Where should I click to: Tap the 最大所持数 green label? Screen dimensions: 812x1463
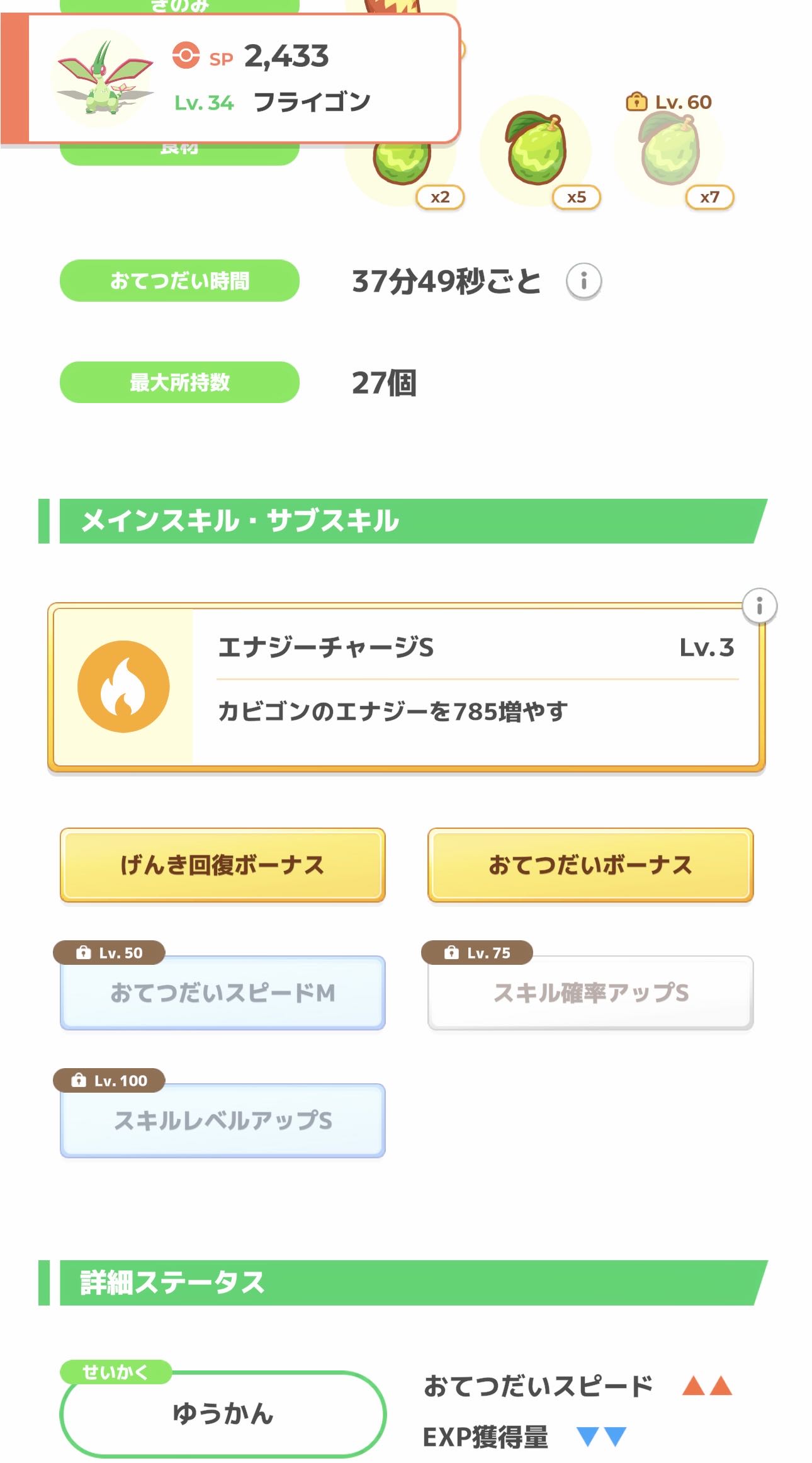179,382
